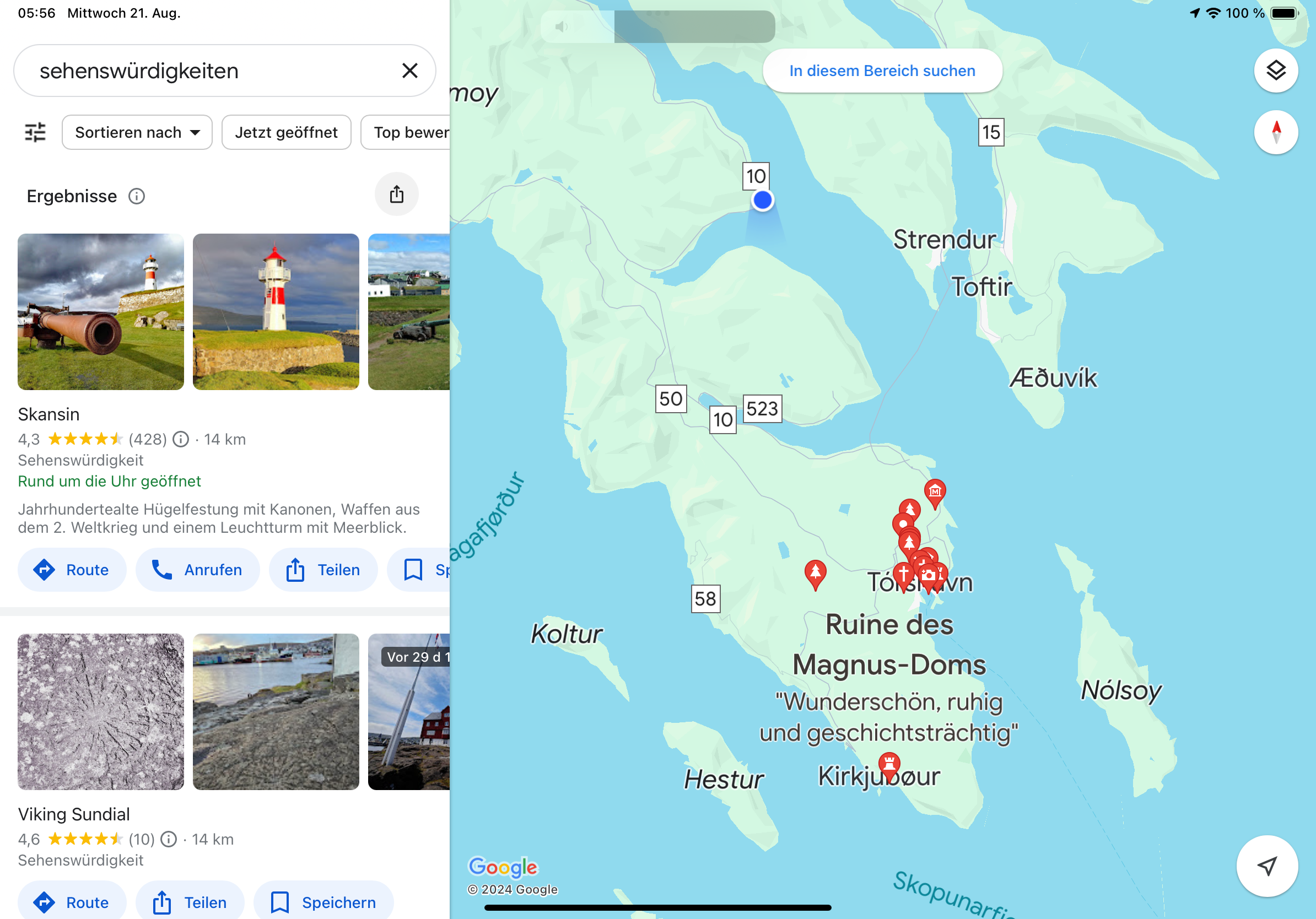Open rating info for Skansin

[x=181, y=440]
